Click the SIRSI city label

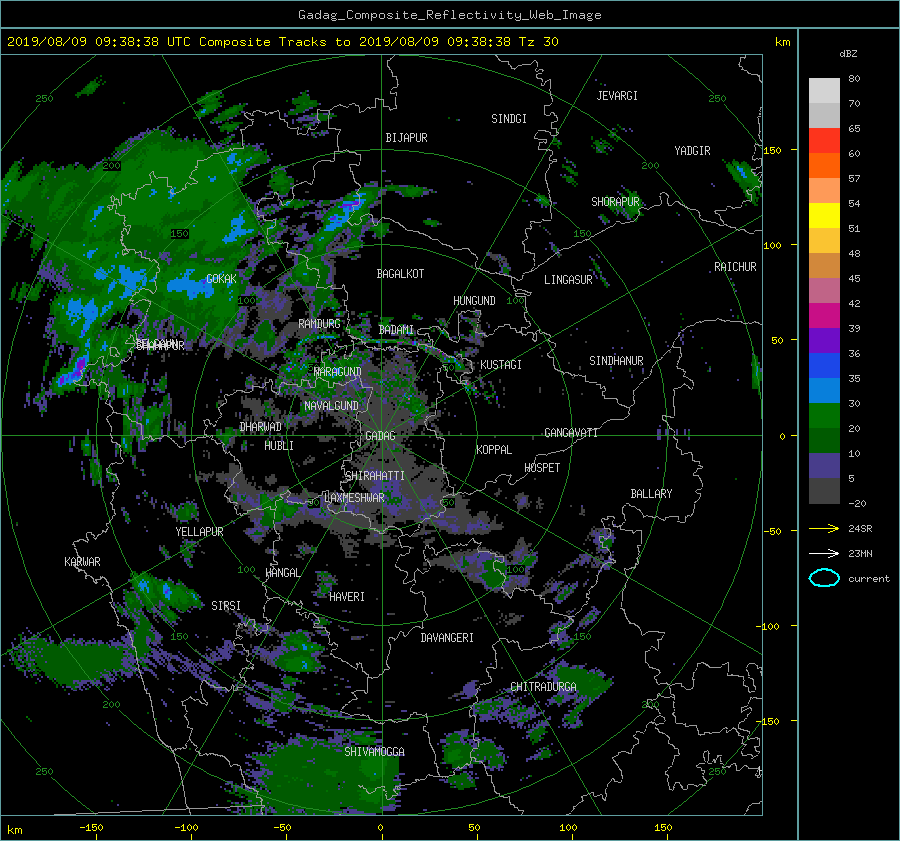[226, 606]
